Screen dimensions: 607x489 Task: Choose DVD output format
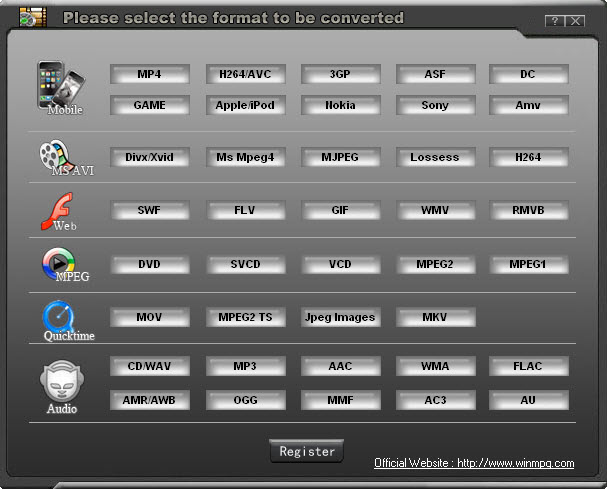(149, 265)
